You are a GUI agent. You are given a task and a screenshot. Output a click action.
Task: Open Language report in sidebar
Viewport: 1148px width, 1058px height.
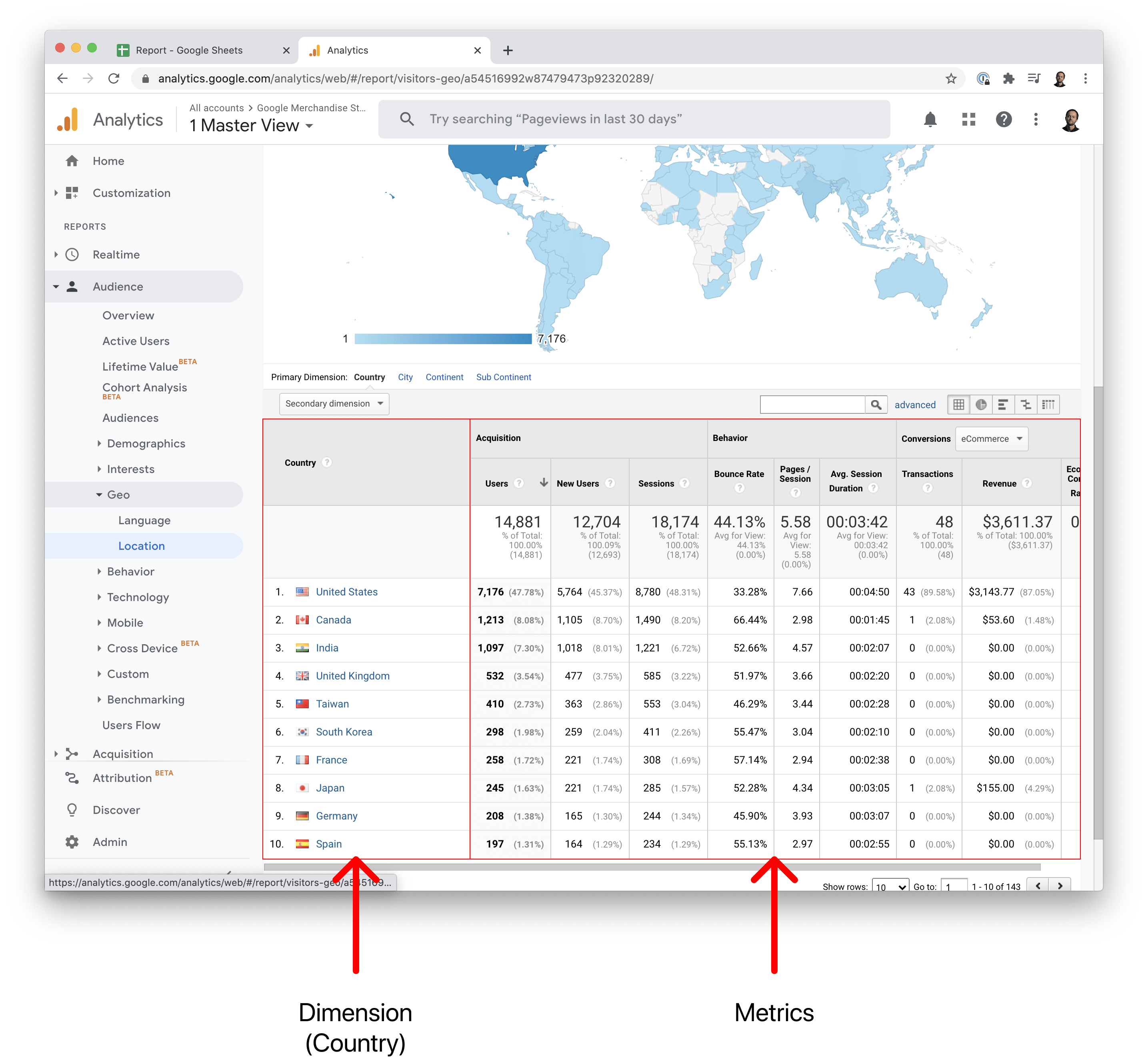[144, 521]
